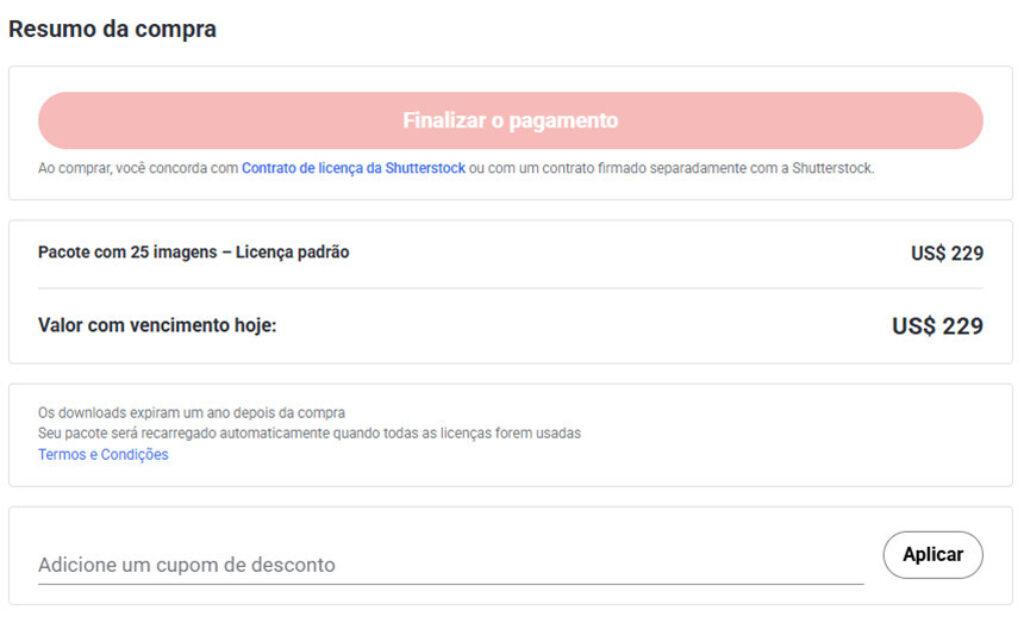Open the Termos e Condições link
The width and height of the screenshot is (1024, 635).
click(103, 455)
